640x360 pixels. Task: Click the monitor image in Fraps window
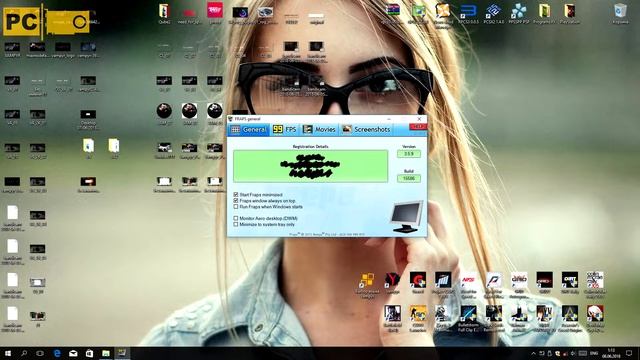pos(407,217)
